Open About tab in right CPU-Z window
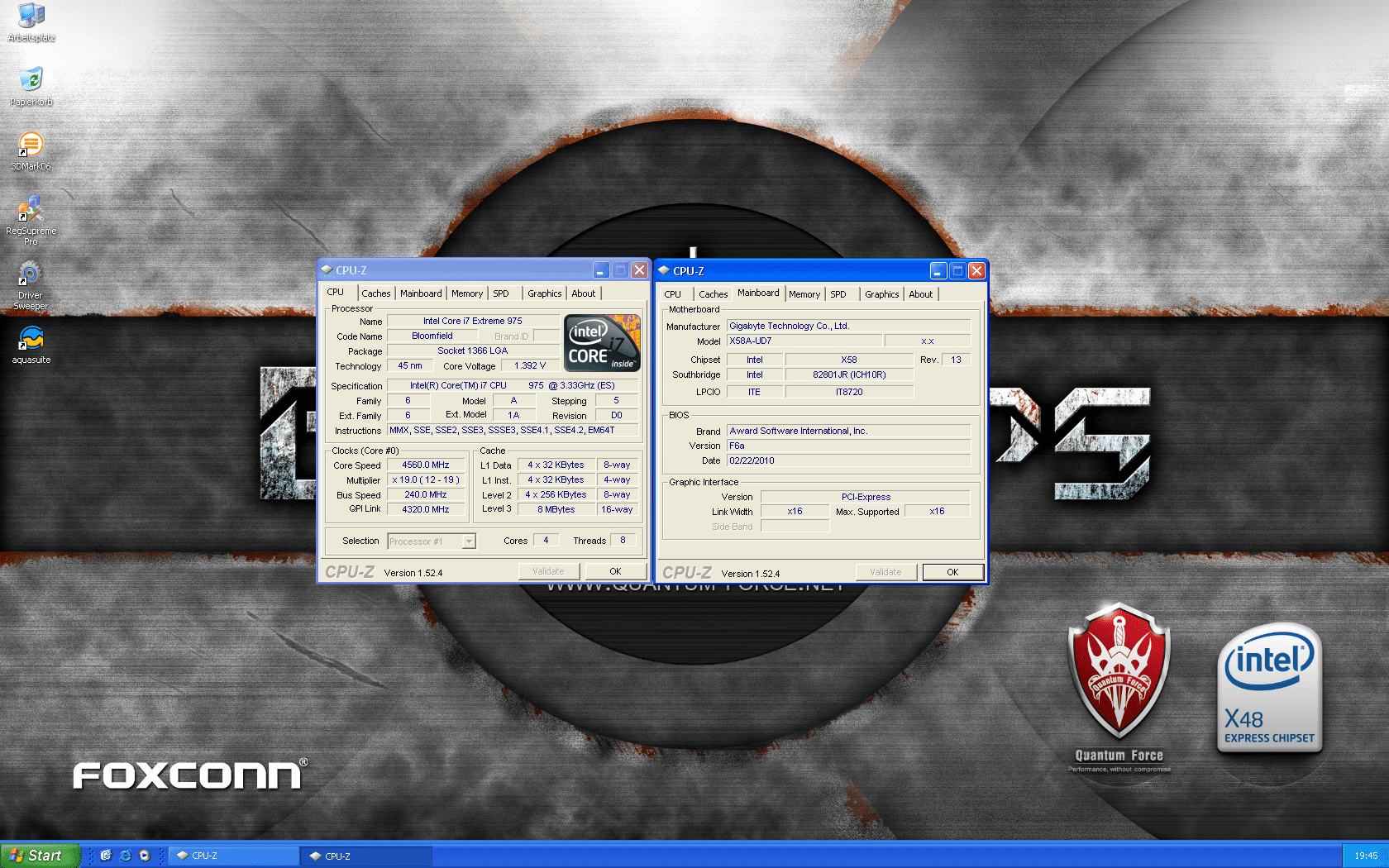This screenshot has width=1389, height=868. click(x=921, y=294)
